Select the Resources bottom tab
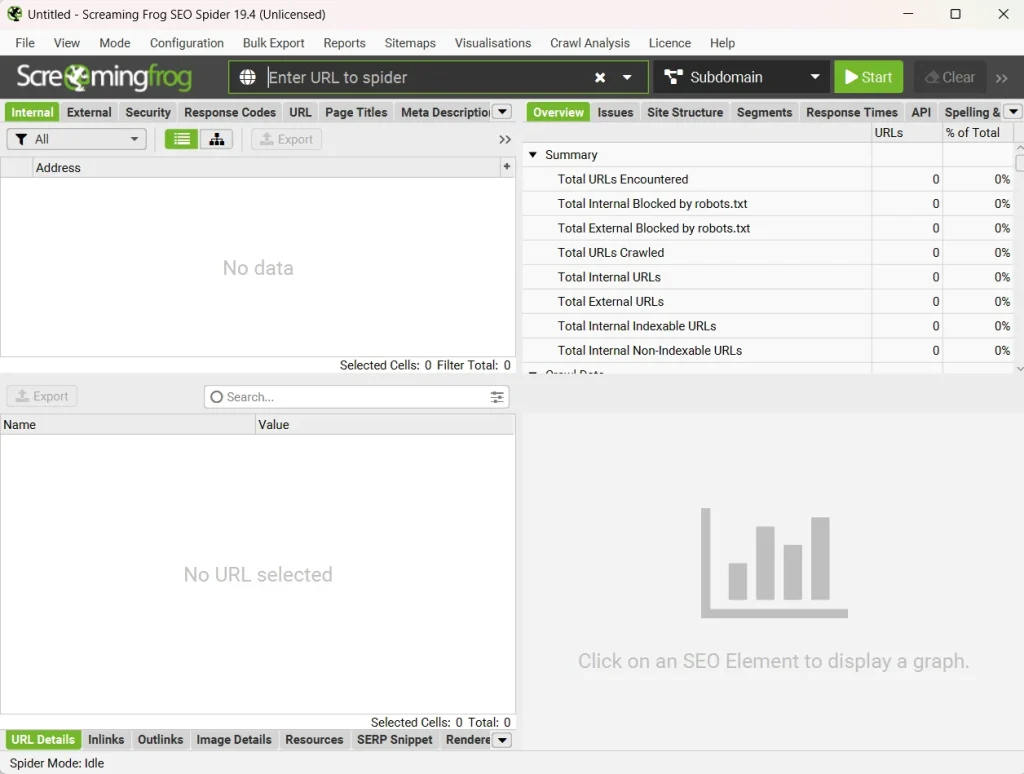This screenshot has width=1024, height=774. click(314, 740)
